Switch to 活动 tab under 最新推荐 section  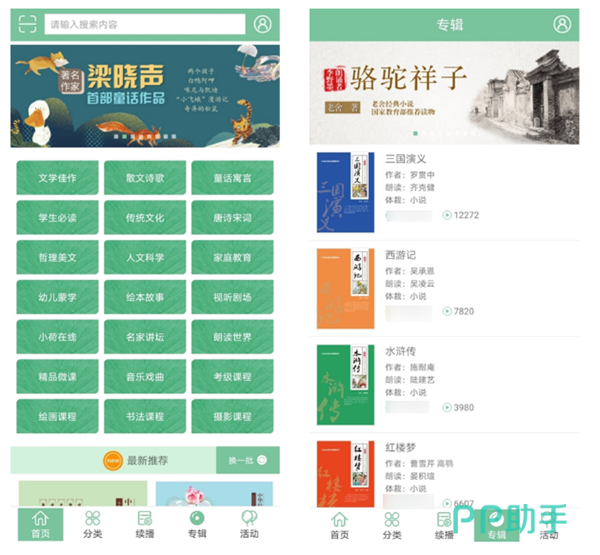[249, 525]
